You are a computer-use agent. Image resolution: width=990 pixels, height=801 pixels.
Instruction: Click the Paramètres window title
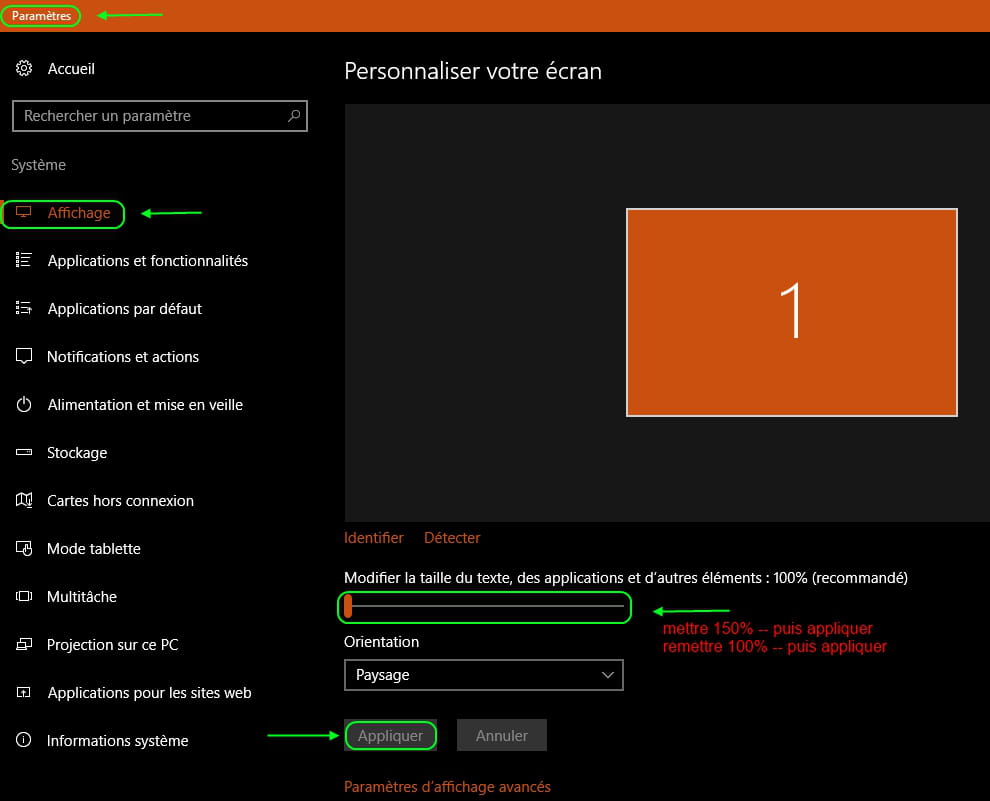point(41,16)
